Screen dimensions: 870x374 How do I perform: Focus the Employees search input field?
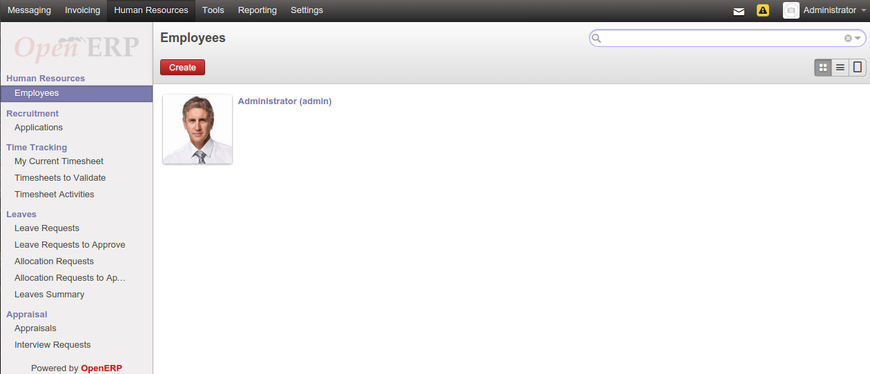[x=721, y=38]
